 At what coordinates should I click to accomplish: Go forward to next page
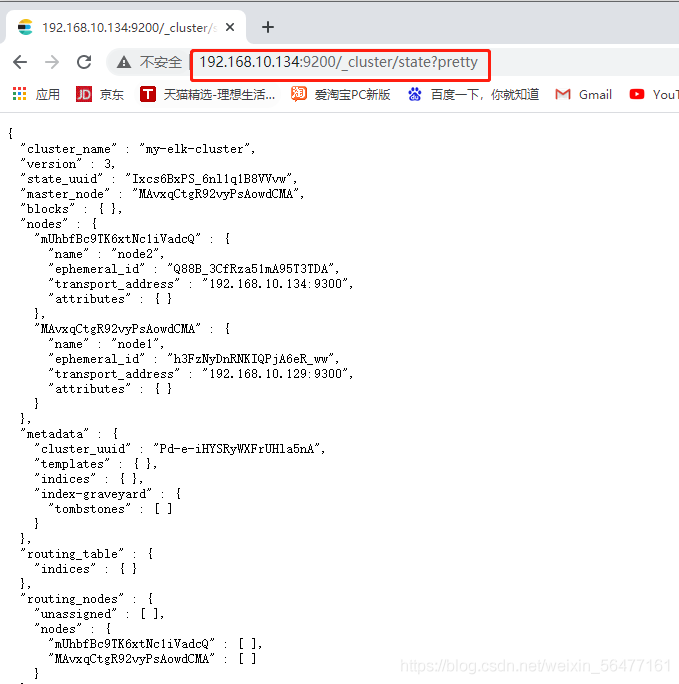pyautogui.click(x=52, y=62)
